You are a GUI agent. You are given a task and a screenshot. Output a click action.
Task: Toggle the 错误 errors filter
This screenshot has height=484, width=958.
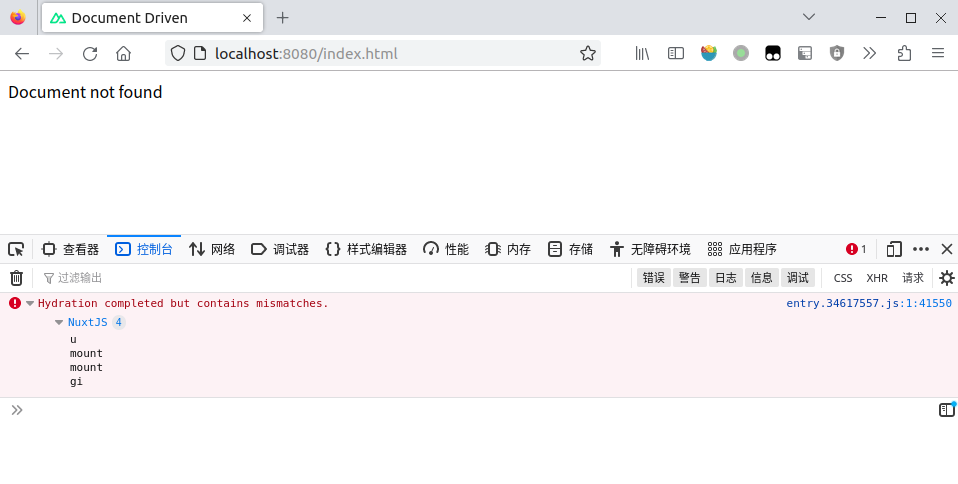[x=654, y=278]
